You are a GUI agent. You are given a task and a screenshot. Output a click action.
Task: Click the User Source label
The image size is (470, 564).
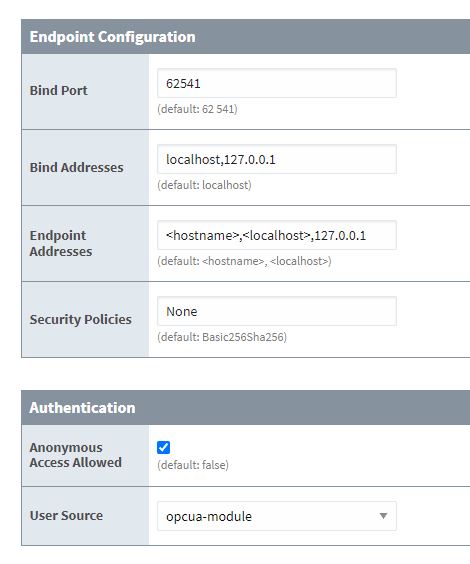point(66,515)
